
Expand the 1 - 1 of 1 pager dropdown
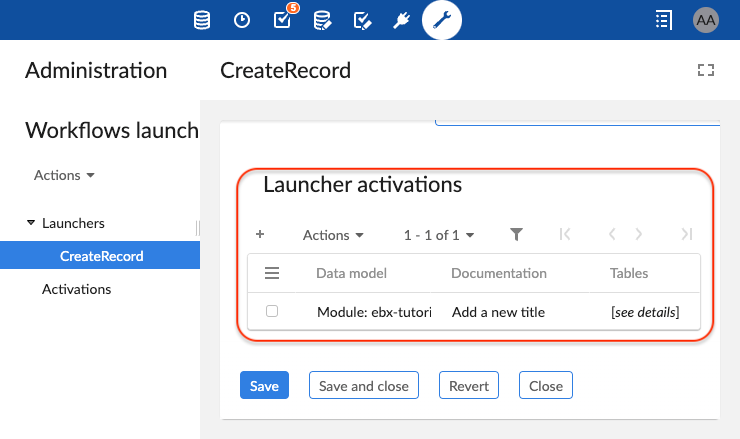(x=438, y=235)
